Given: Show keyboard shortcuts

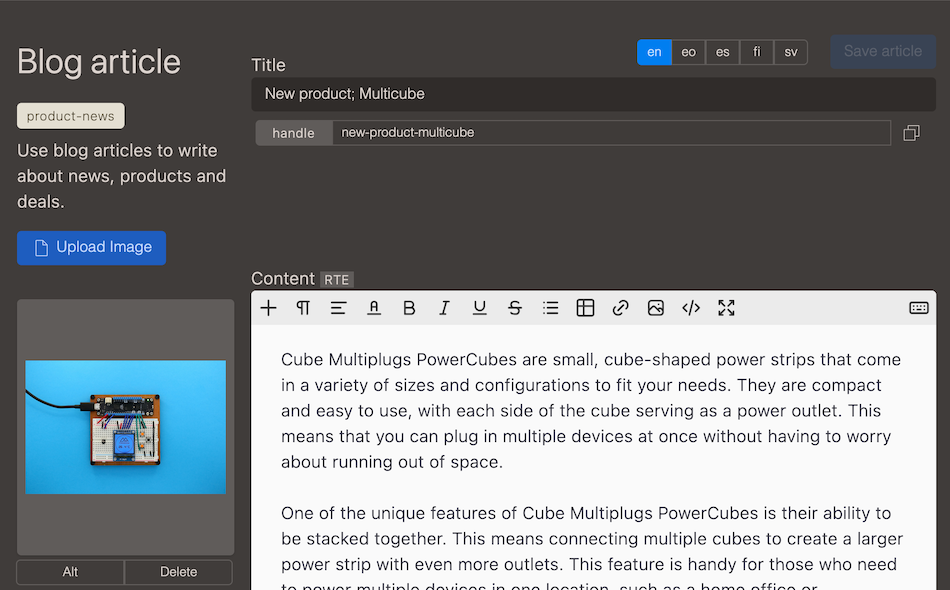Looking at the screenshot, I should pyautogui.click(x=918, y=308).
